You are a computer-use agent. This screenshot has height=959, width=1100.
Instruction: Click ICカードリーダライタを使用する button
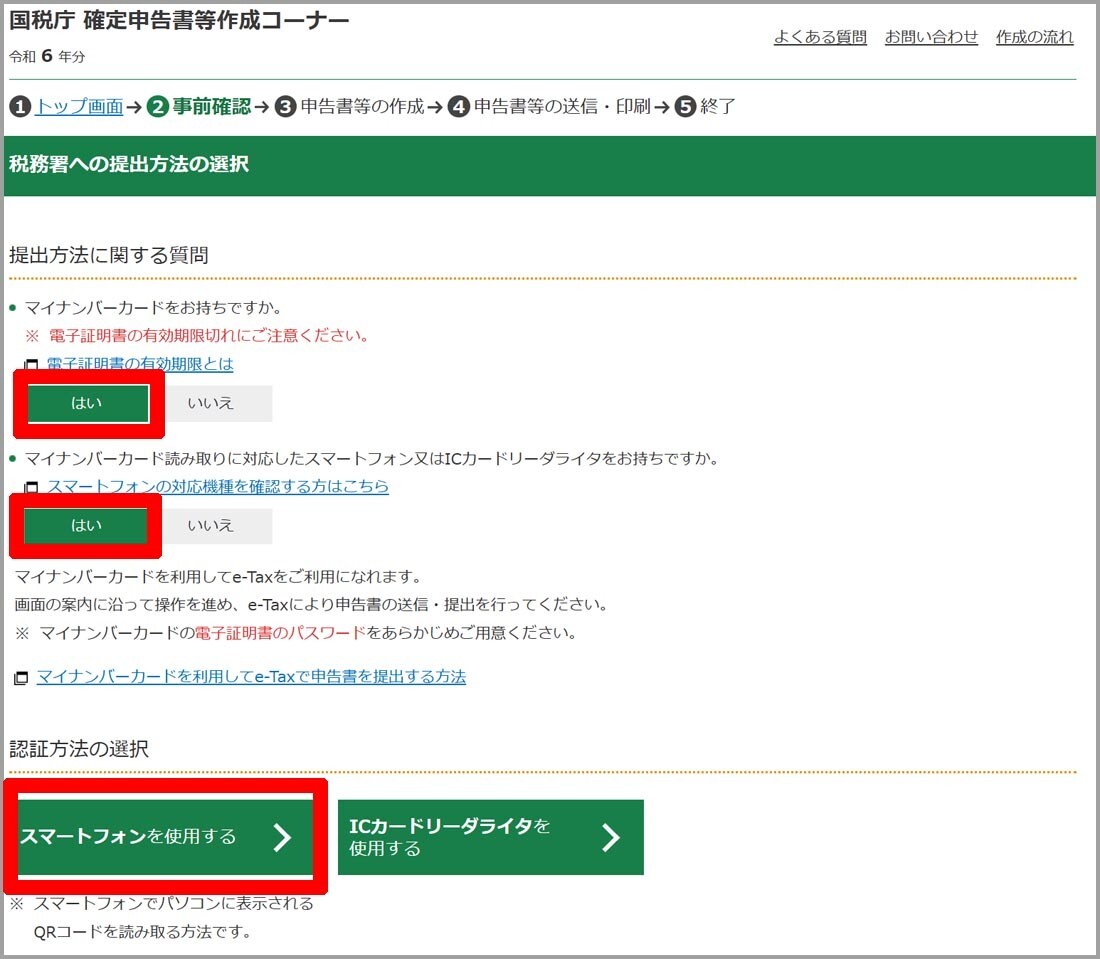(x=490, y=837)
